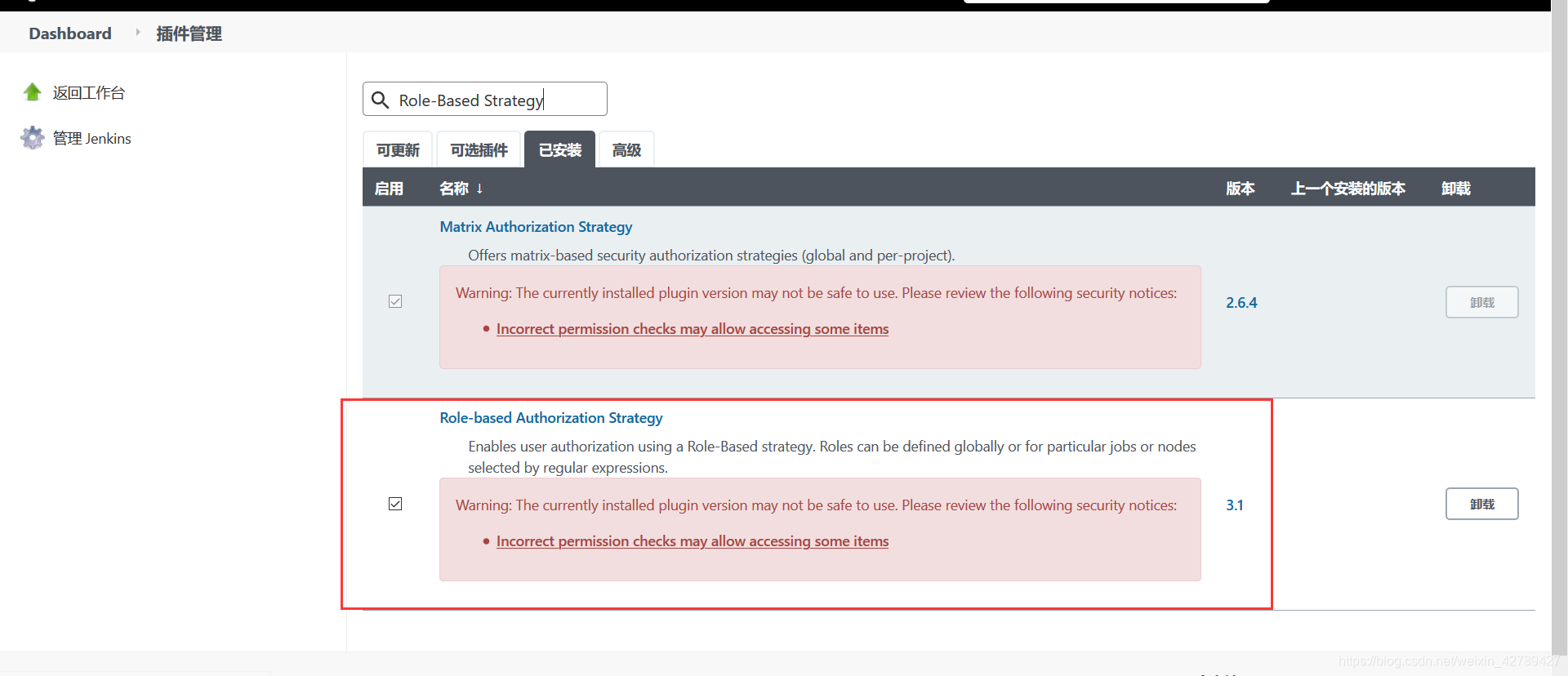
Task: Sort by the 名称 column header
Action: click(461, 189)
